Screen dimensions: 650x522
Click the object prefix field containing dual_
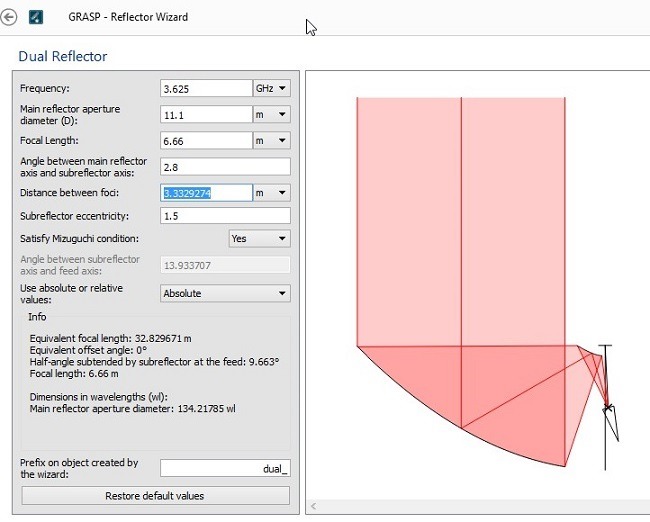tap(225, 467)
